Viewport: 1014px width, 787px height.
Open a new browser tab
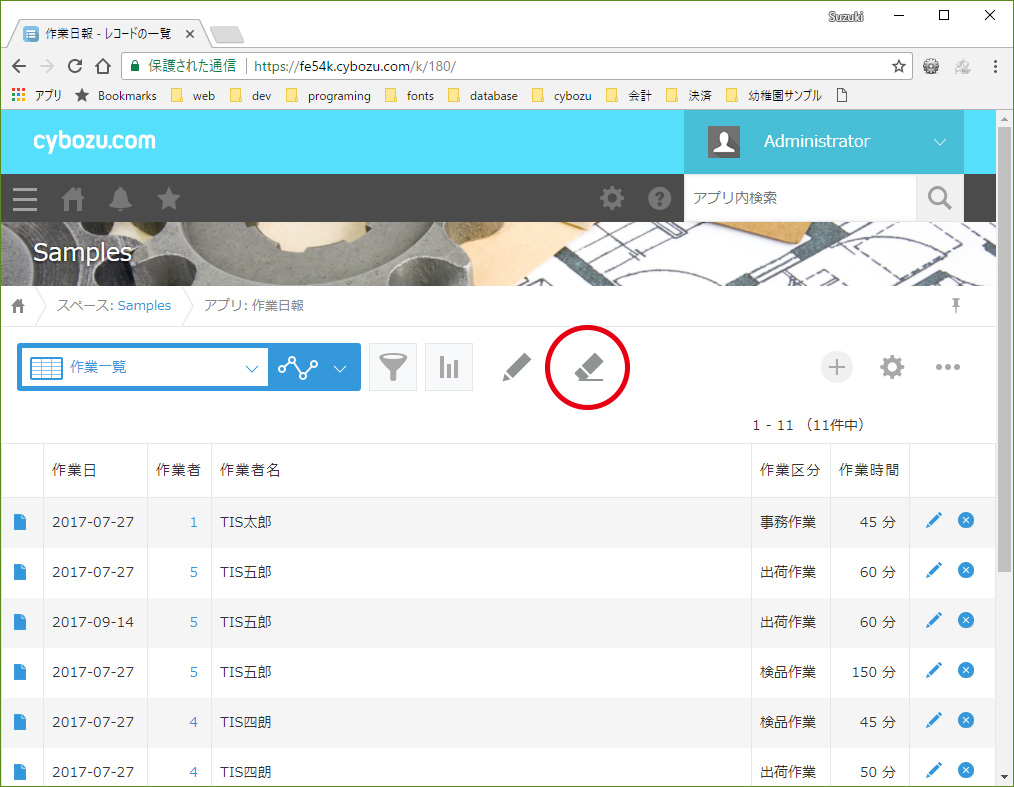(x=226, y=34)
